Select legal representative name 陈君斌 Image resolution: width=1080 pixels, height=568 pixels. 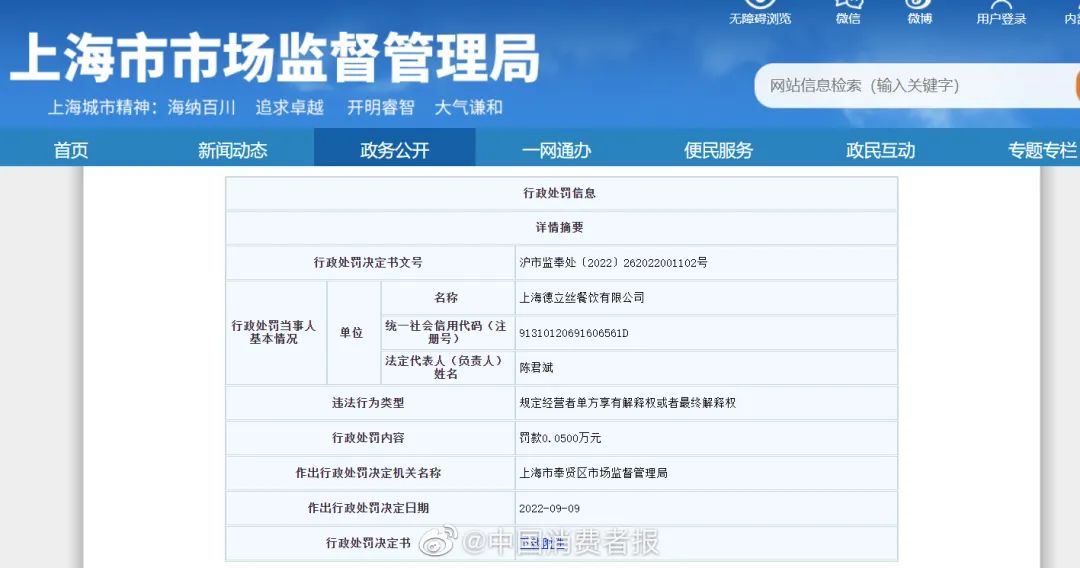point(536,368)
